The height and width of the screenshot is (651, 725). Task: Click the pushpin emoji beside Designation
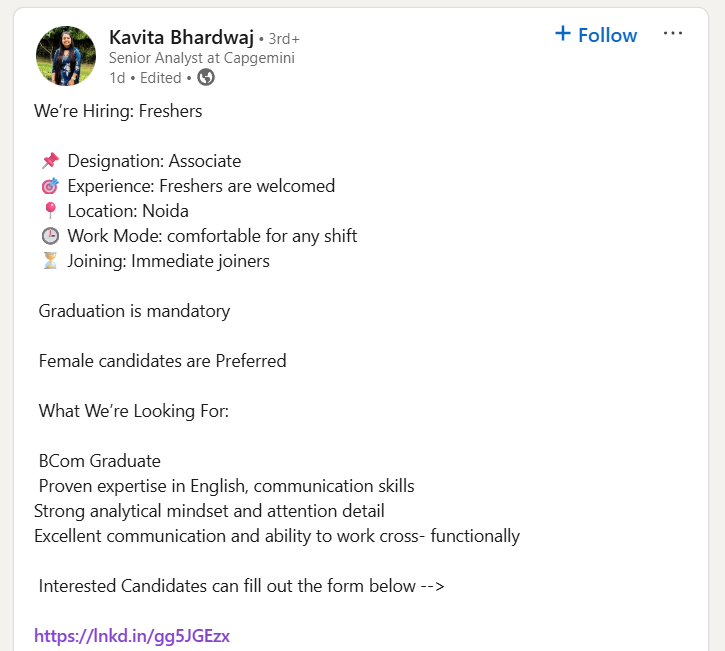[x=50, y=161]
